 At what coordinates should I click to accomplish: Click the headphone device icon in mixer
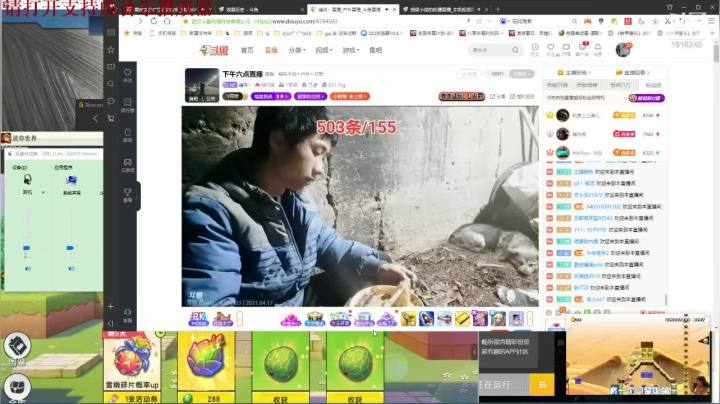[x=28, y=179]
